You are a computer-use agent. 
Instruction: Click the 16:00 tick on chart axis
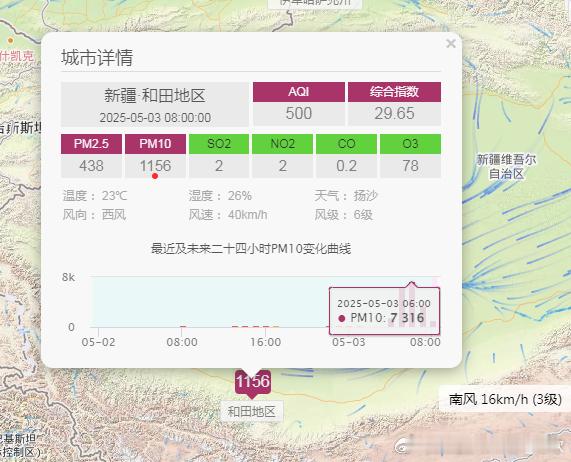(x=265, y=342)
